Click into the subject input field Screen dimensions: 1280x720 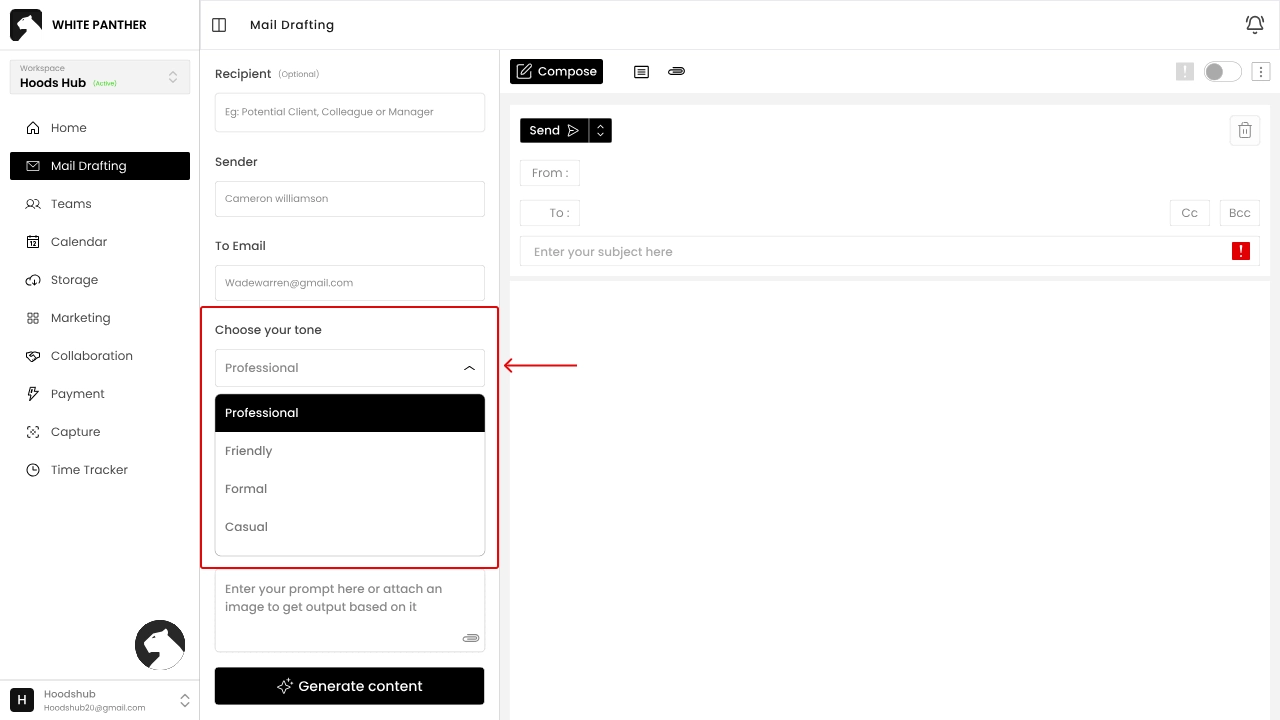(870, 252)
